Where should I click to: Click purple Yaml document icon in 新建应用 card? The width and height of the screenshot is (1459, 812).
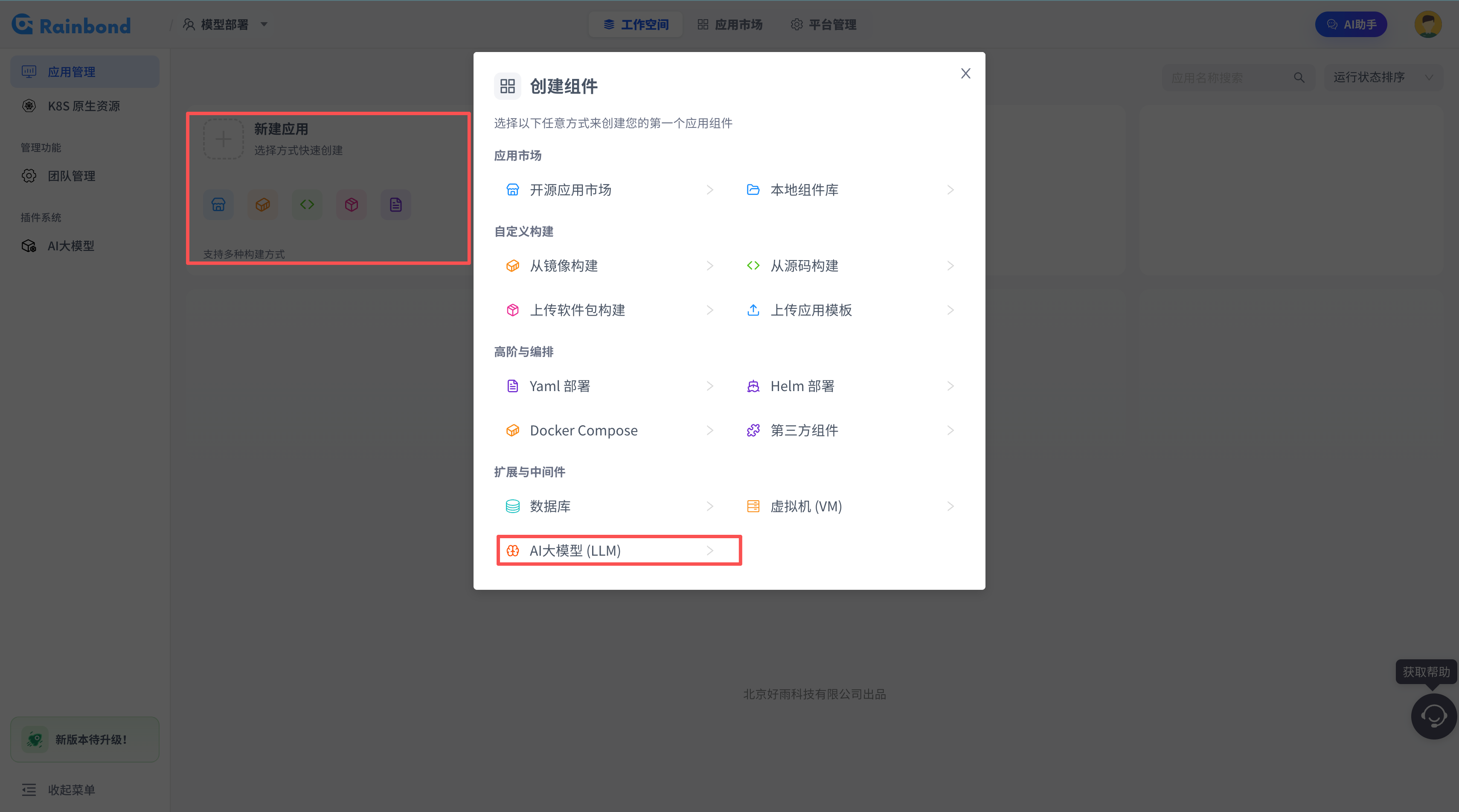coord(395,204)
